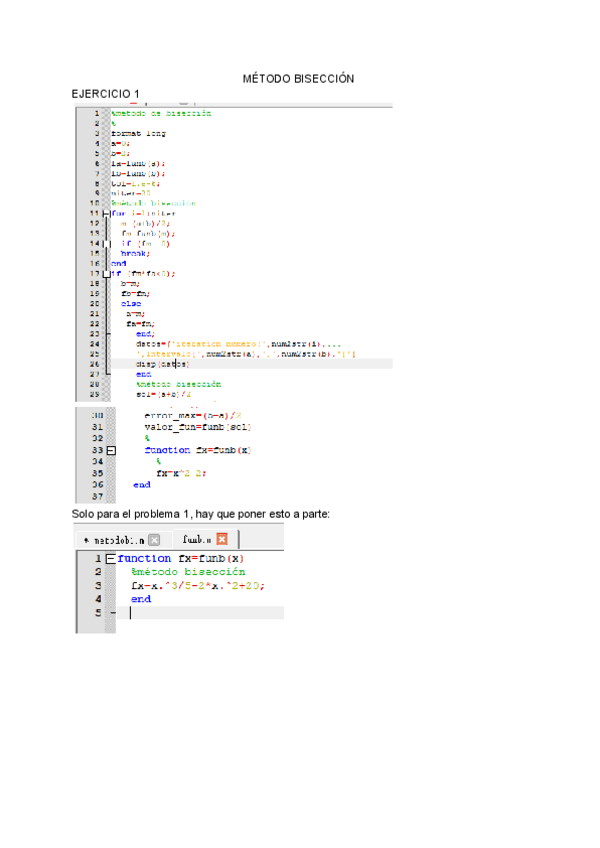
Task: Close the metodobi.m editor tab
Action: pos(154,539)
